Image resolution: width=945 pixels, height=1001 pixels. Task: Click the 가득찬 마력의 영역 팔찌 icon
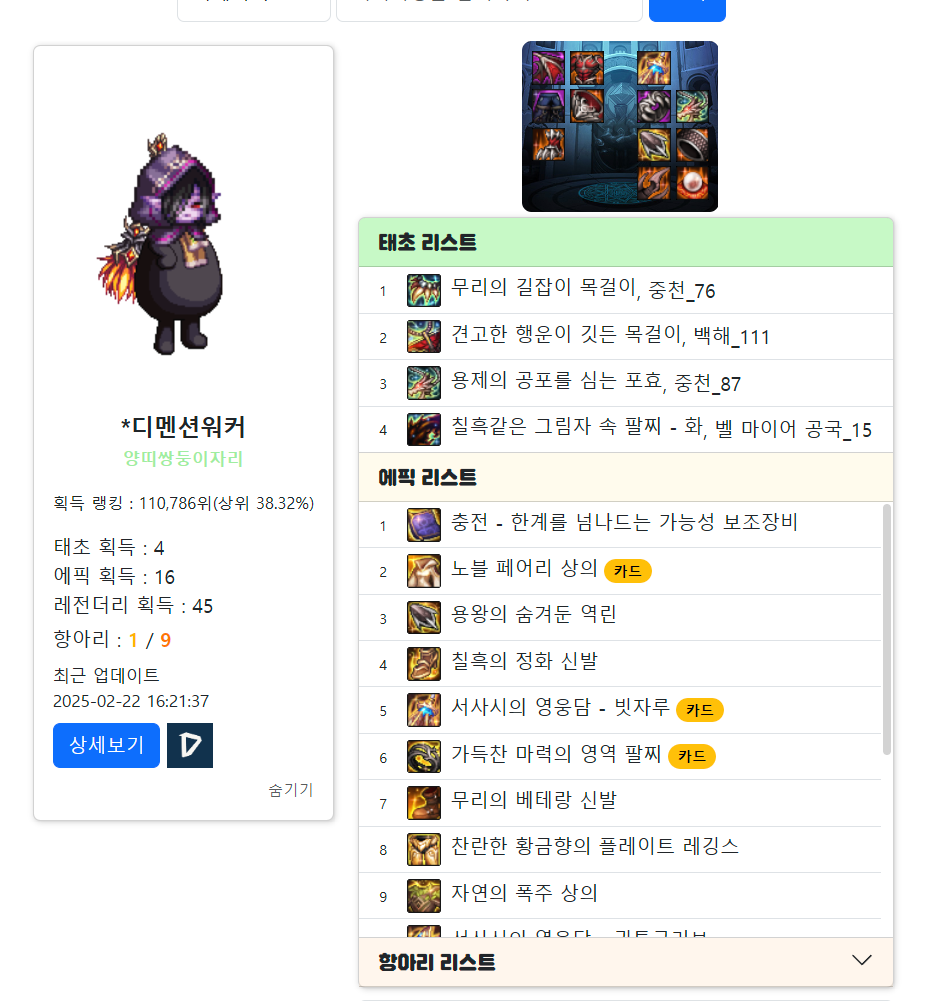tap(423, 756)
